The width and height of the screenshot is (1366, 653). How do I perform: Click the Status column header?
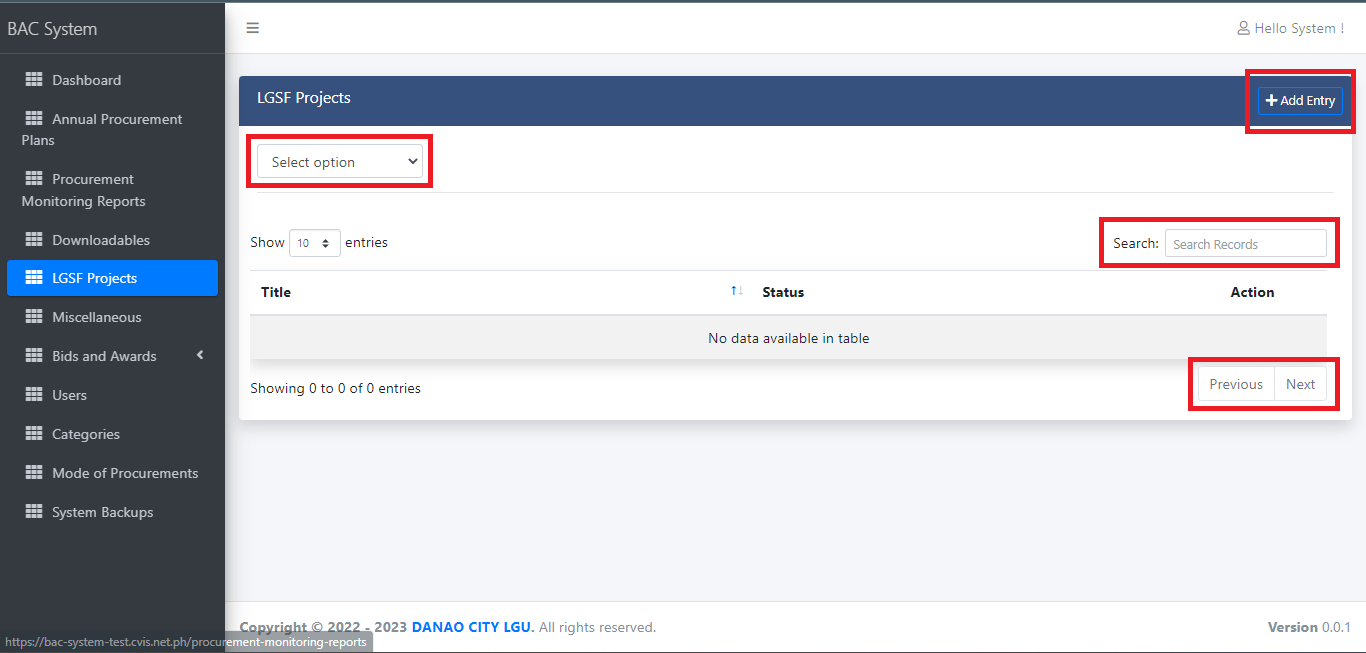click(x=783, y=292)
